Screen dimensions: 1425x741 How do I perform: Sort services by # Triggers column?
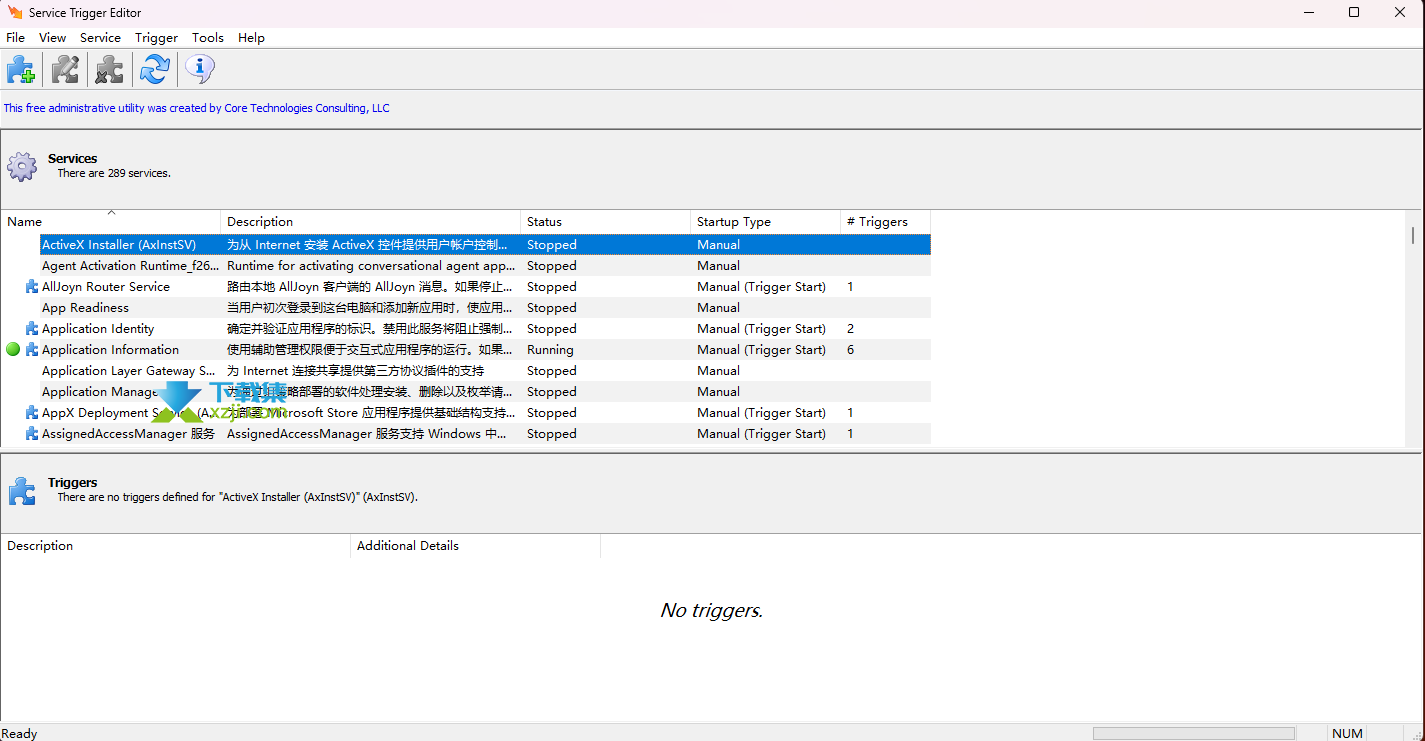(x=885, y=222)
